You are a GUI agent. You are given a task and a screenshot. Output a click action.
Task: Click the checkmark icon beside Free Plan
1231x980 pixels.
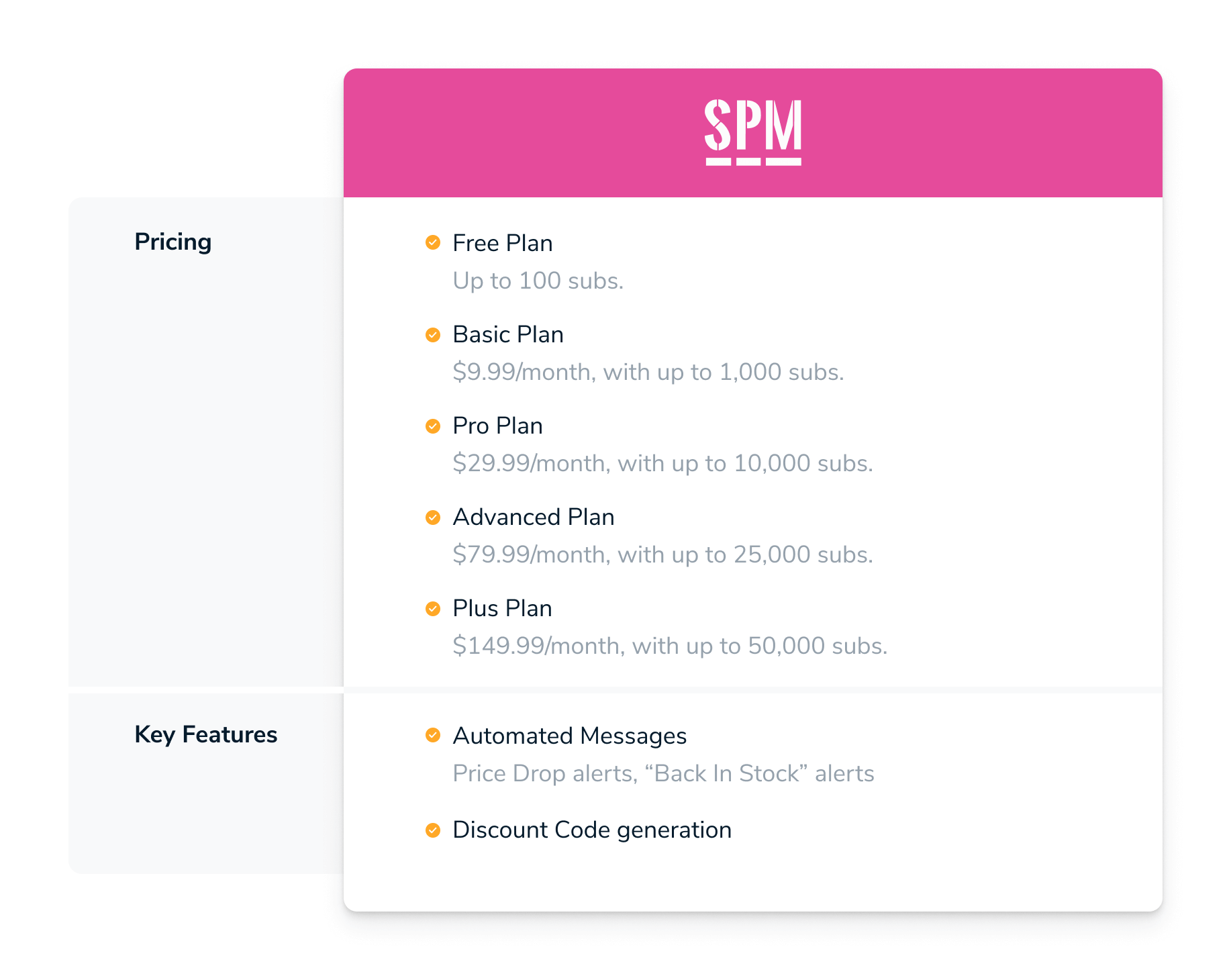(433, 242)
